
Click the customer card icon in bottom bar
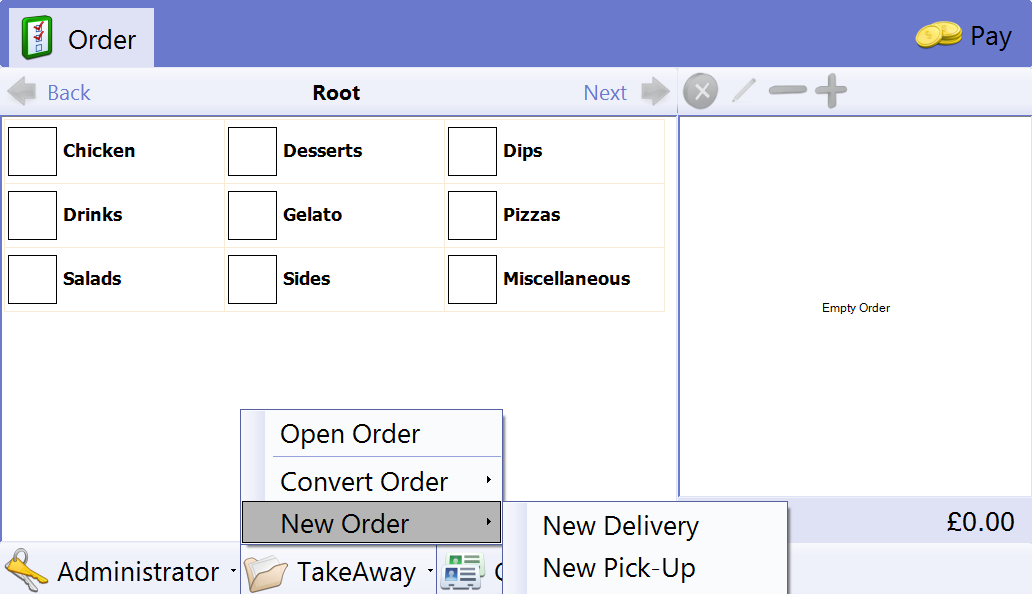pos(463,572)
